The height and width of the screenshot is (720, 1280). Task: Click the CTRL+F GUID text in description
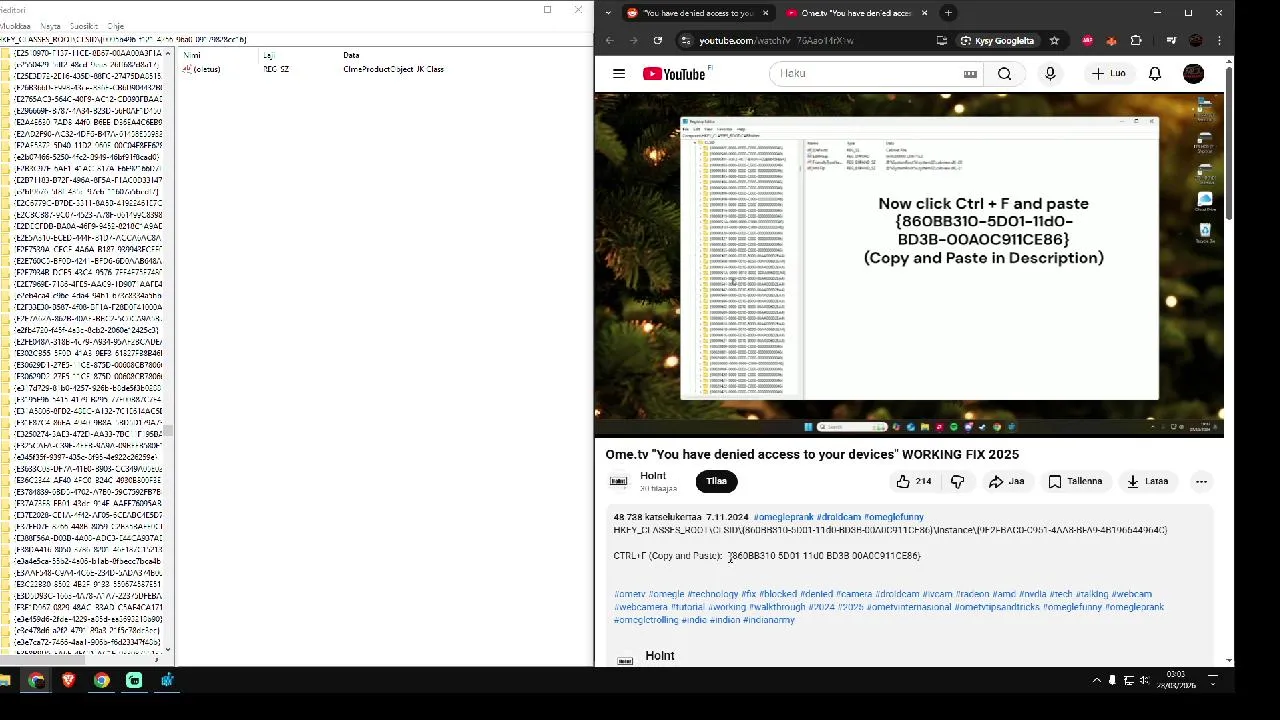(x=824, y=556)
